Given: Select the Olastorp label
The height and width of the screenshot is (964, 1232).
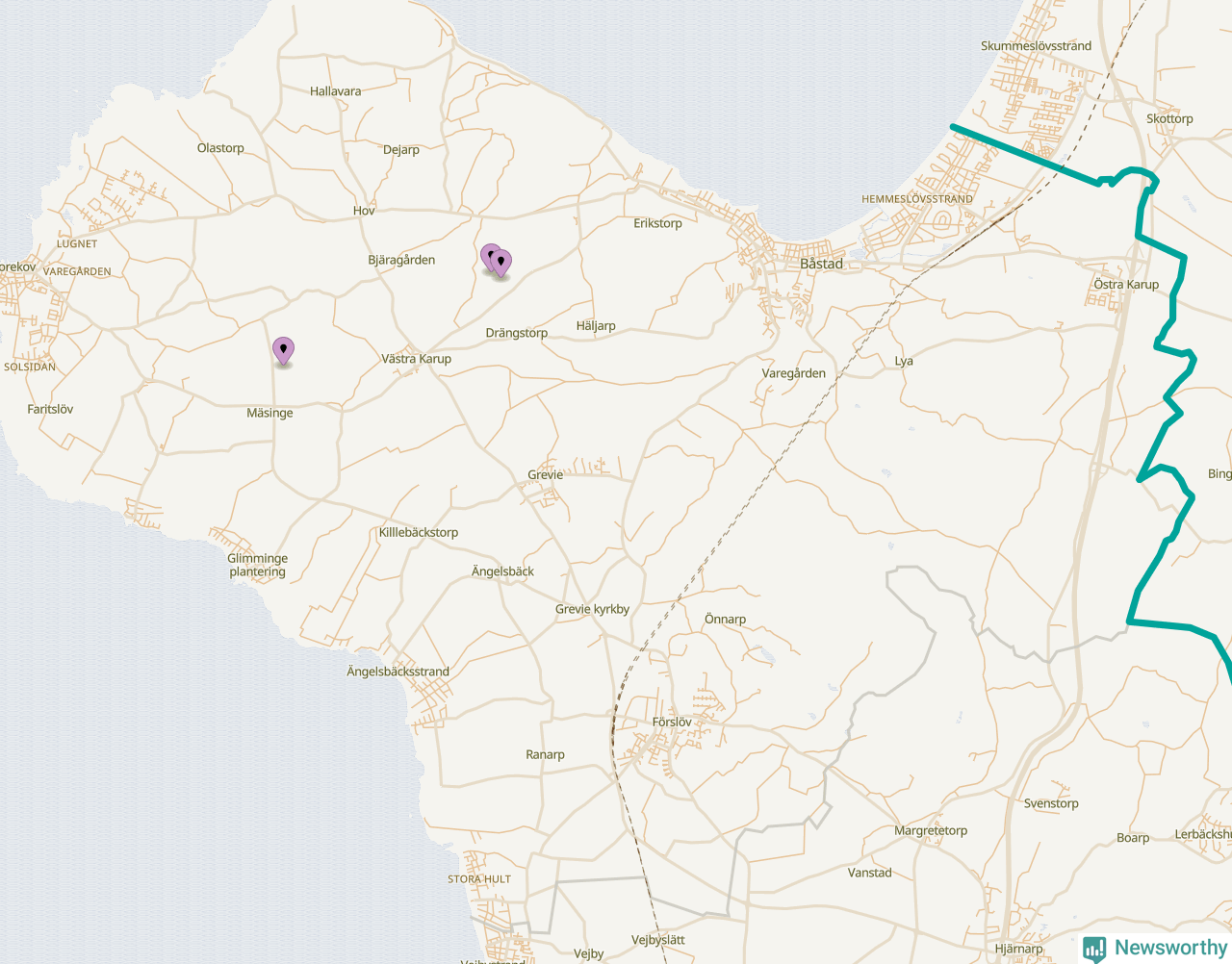Looking at the screenshot, I should [220, 148].
